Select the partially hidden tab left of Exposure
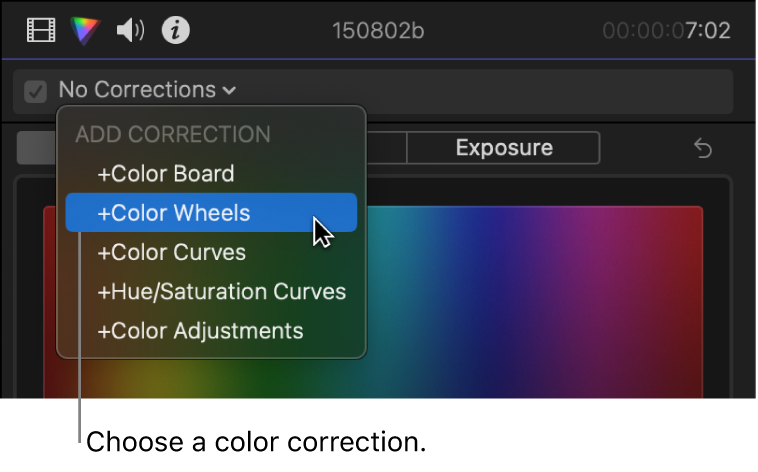 [386, 148]
